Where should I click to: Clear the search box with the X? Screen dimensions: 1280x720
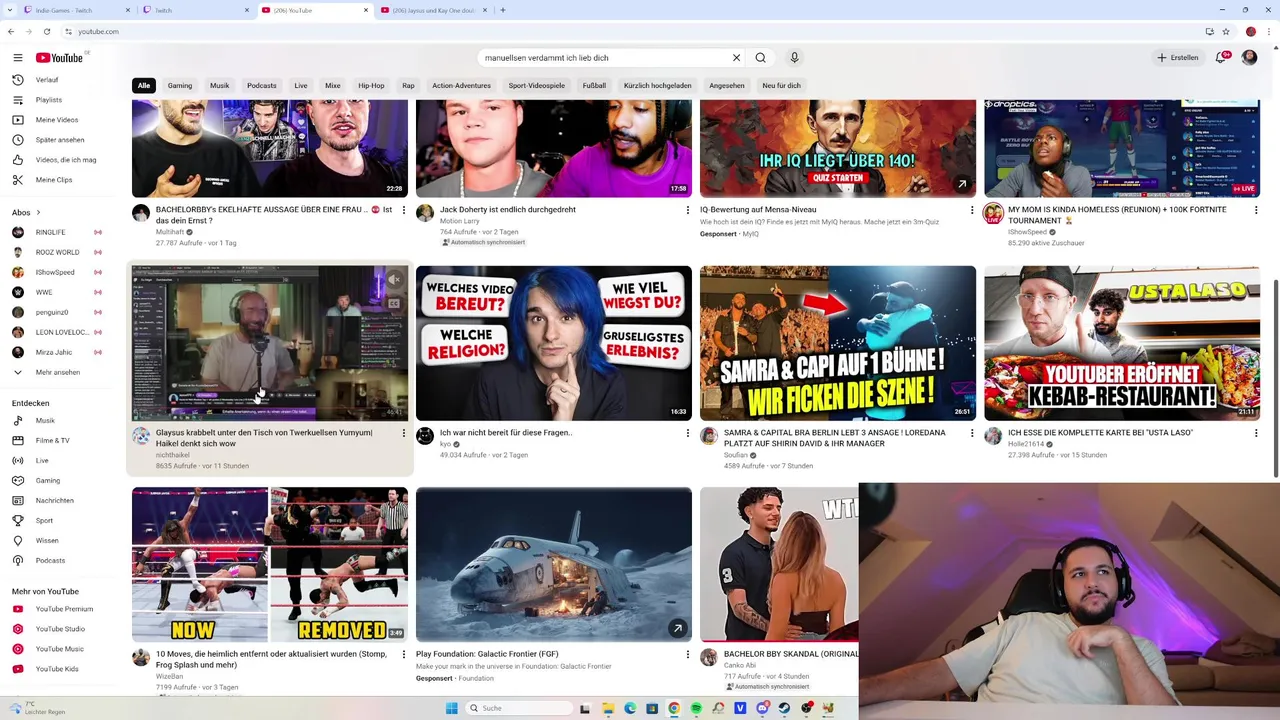coord(736,58)
